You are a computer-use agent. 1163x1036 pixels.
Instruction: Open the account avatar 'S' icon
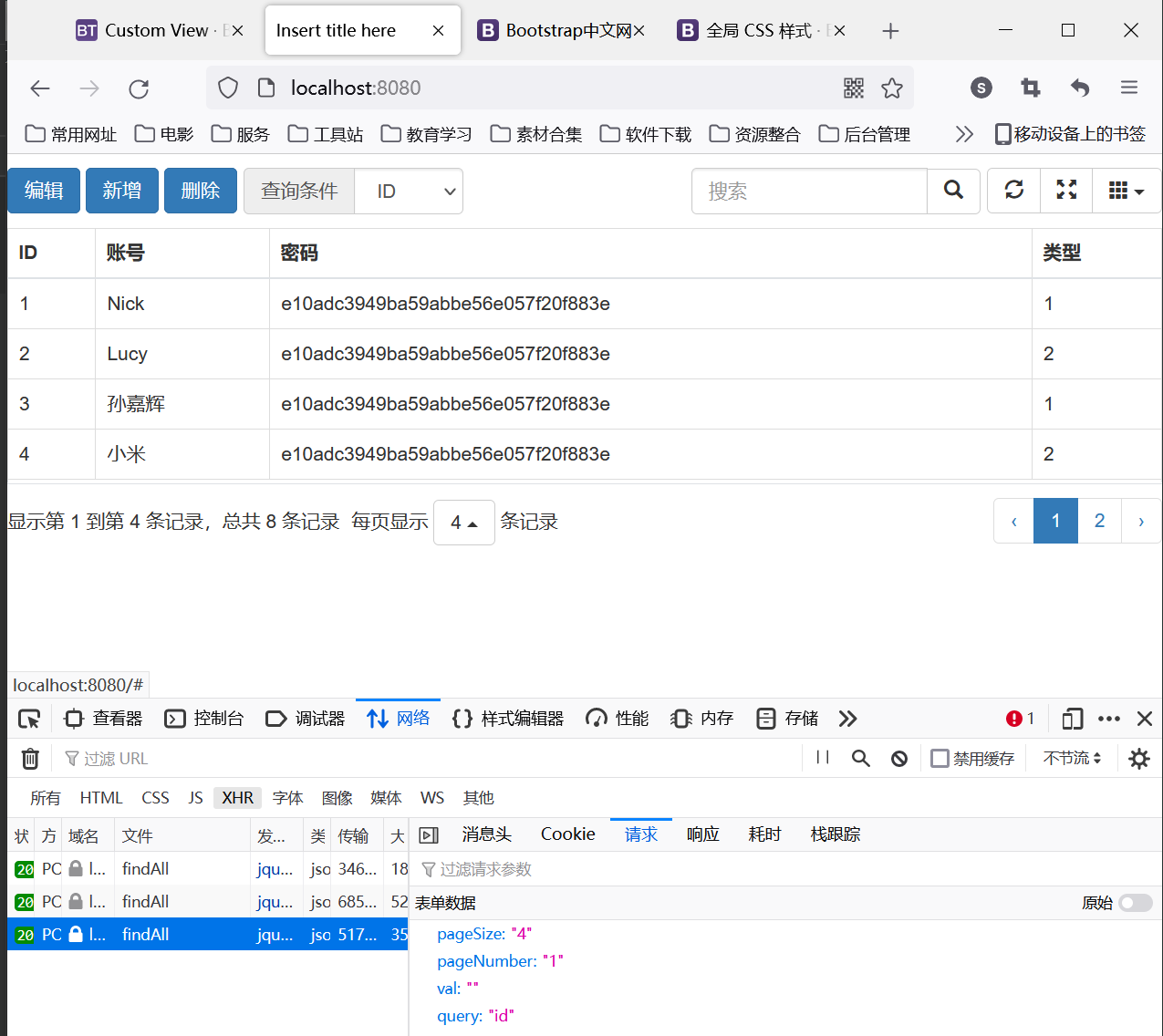click(x=981, y=88)
